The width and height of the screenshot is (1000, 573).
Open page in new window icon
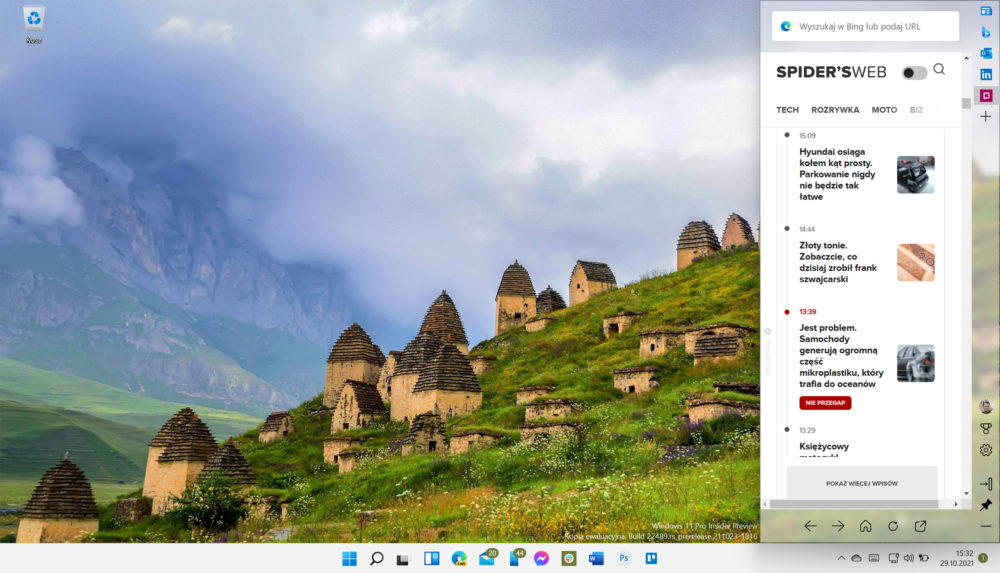pyautogui.click(x=920, y=526)
